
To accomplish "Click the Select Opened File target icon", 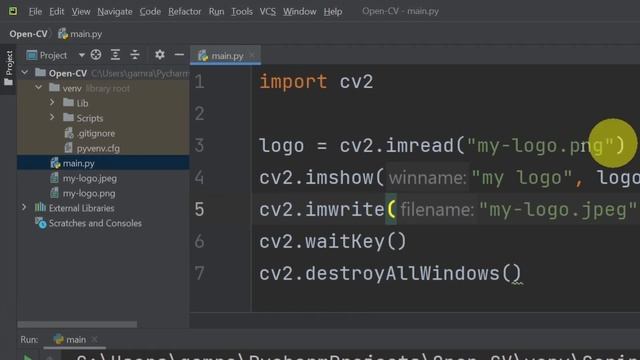I will pyautogui.click(x=96, y=55).
